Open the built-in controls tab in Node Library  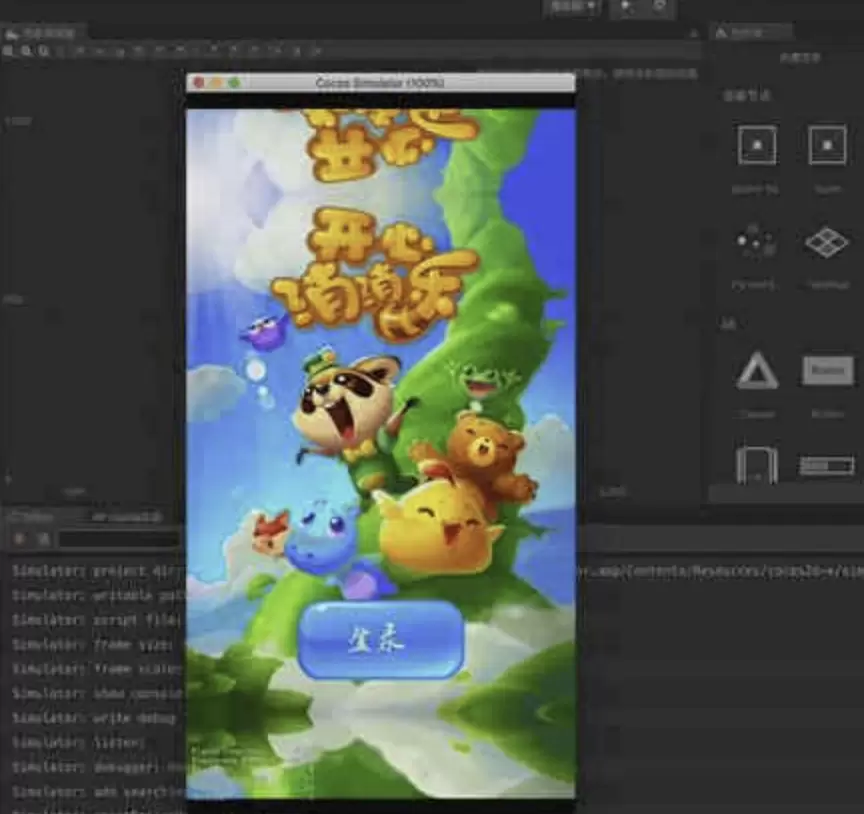click(x=799, y=57)
